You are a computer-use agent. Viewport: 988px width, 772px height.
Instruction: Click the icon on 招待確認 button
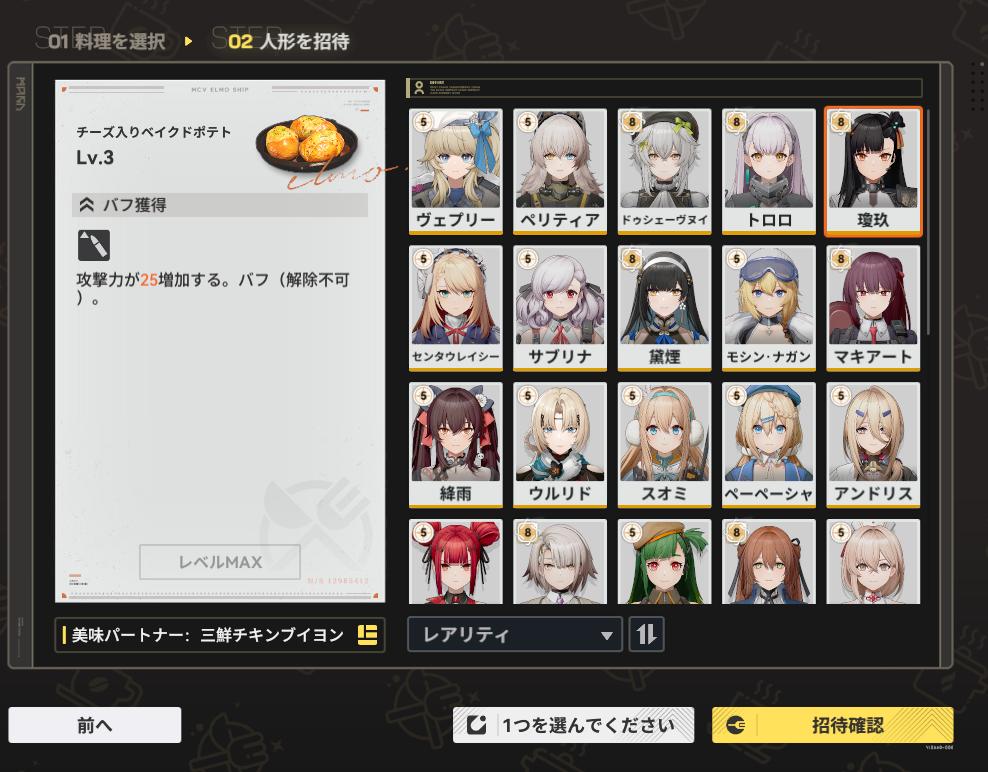[x=735, y=725]
